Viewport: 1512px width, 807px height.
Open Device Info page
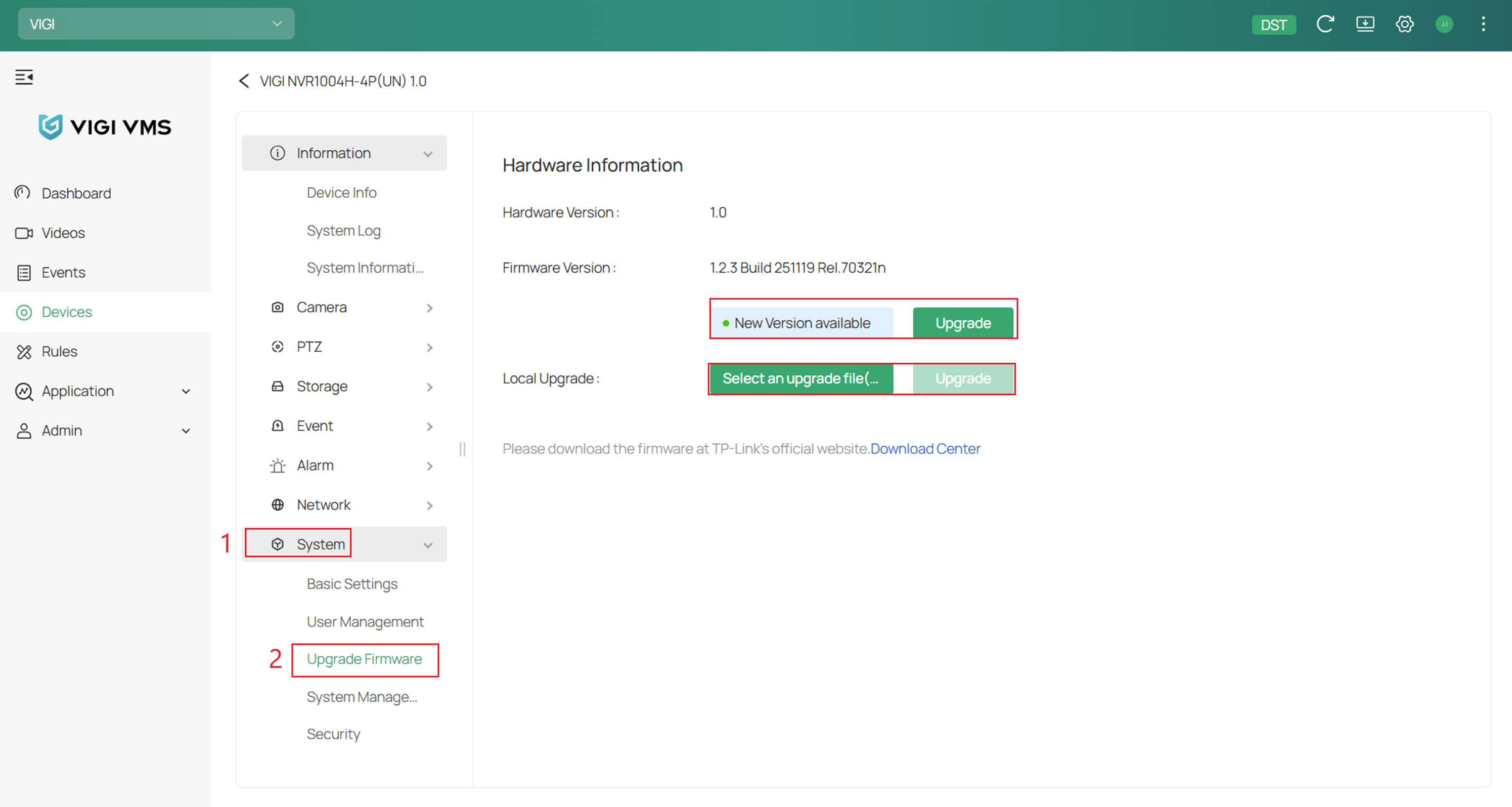pos(342,193)
